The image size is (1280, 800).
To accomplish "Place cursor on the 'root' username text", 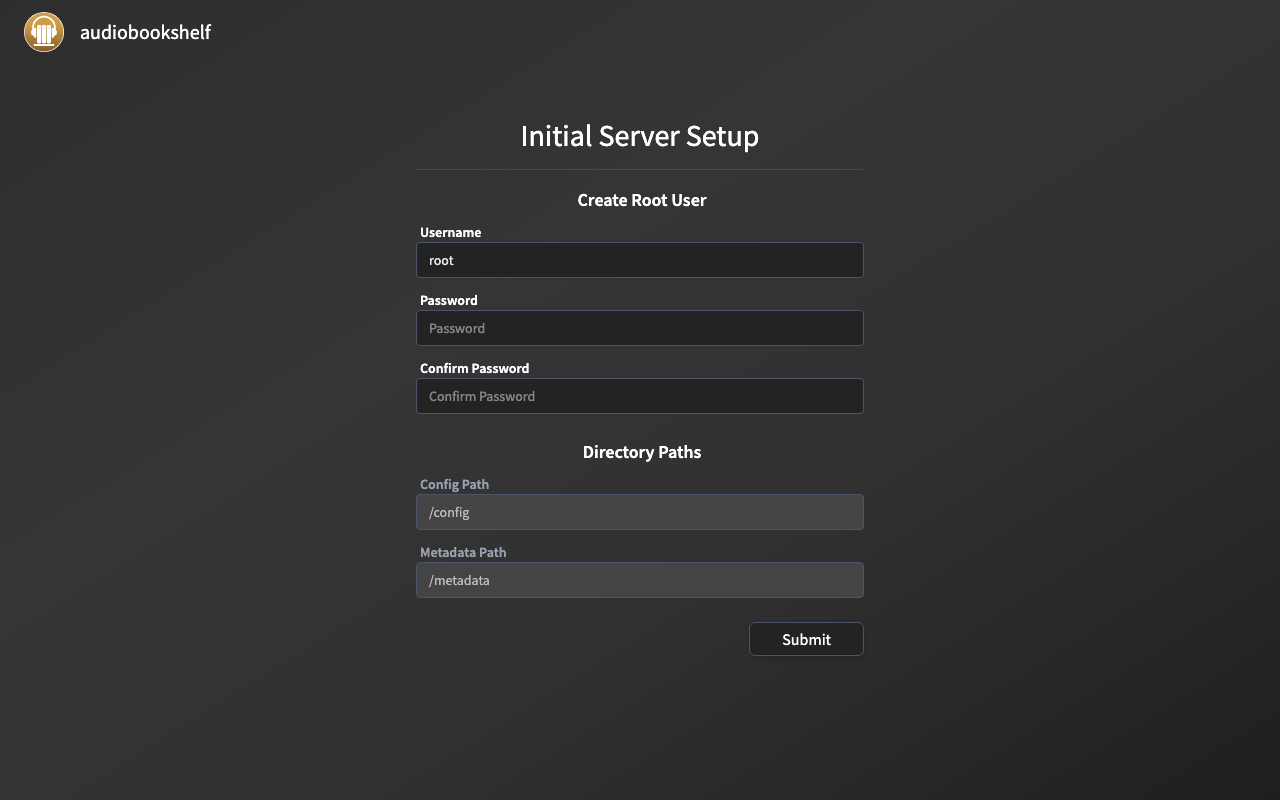I will pos(441,260).
